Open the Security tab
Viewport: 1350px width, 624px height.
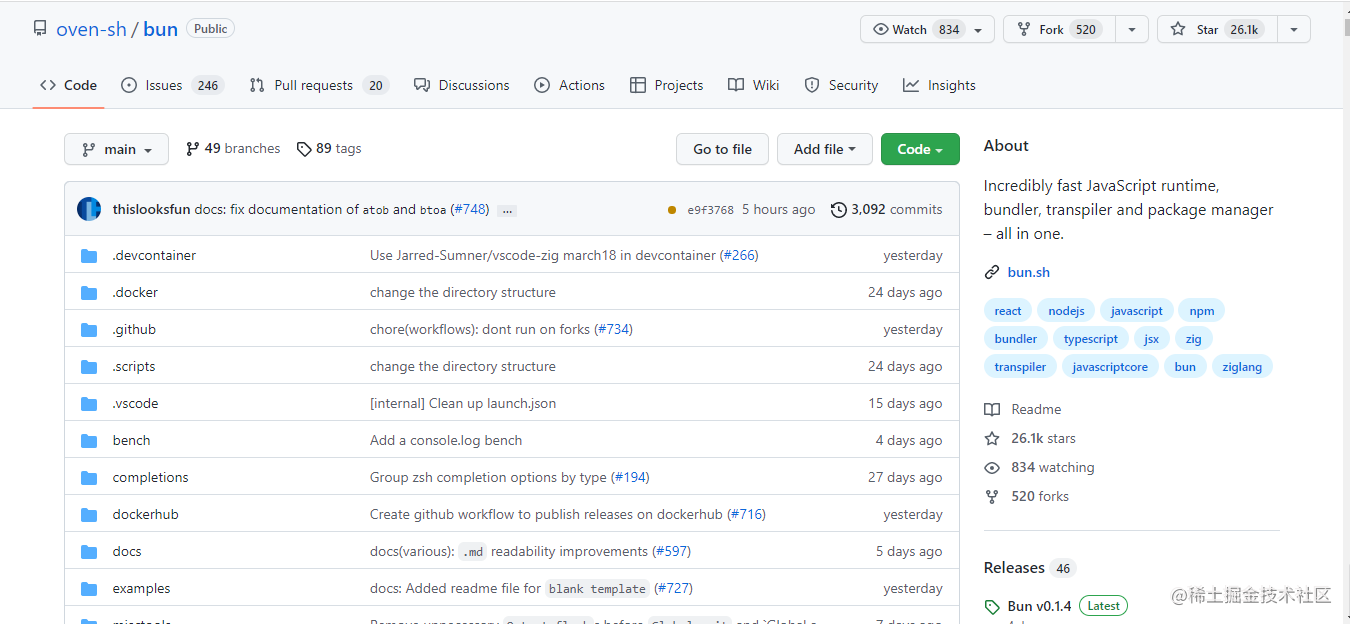pos(841,85)
